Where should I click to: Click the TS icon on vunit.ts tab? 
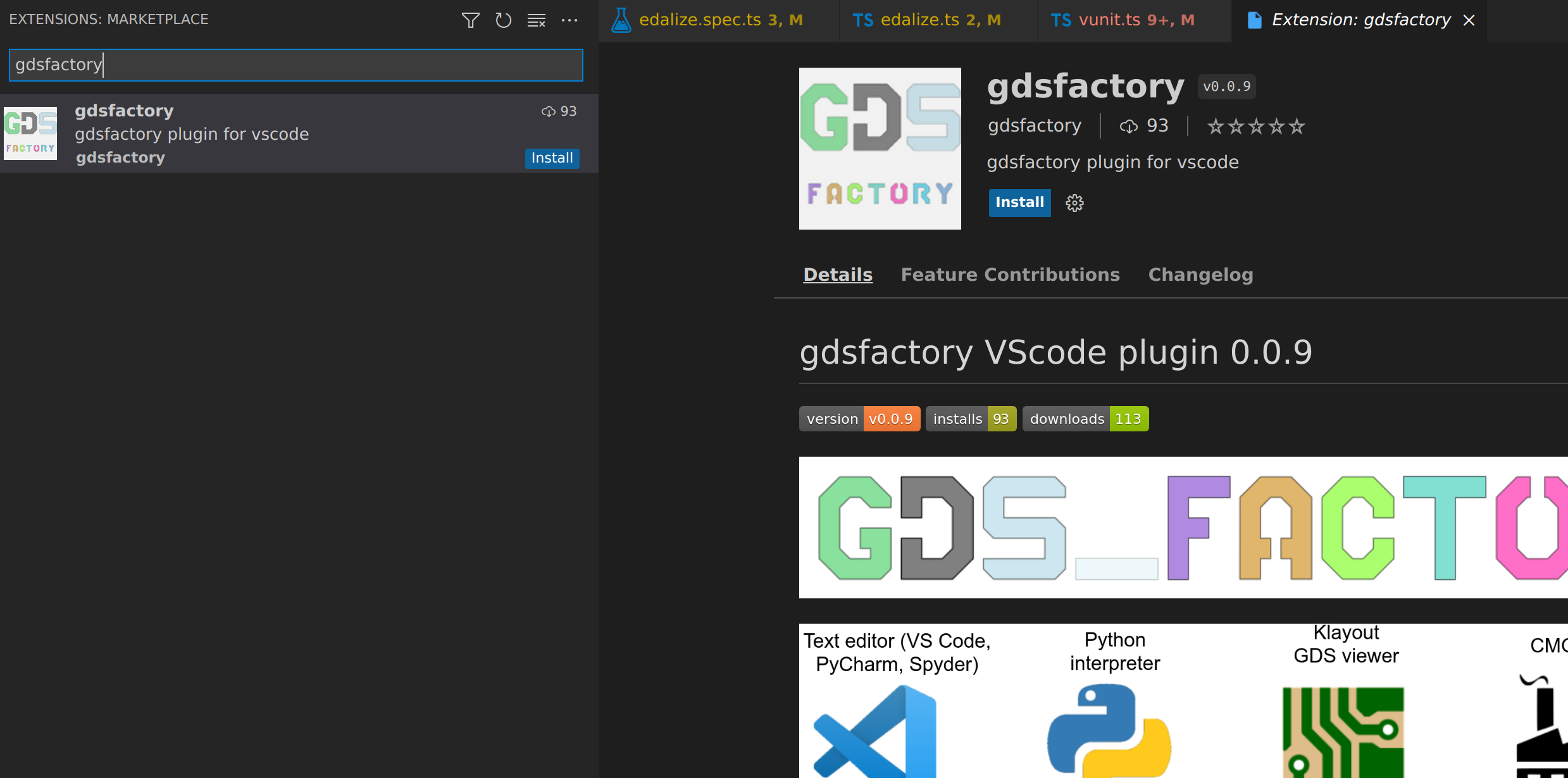click(1061, 20)
